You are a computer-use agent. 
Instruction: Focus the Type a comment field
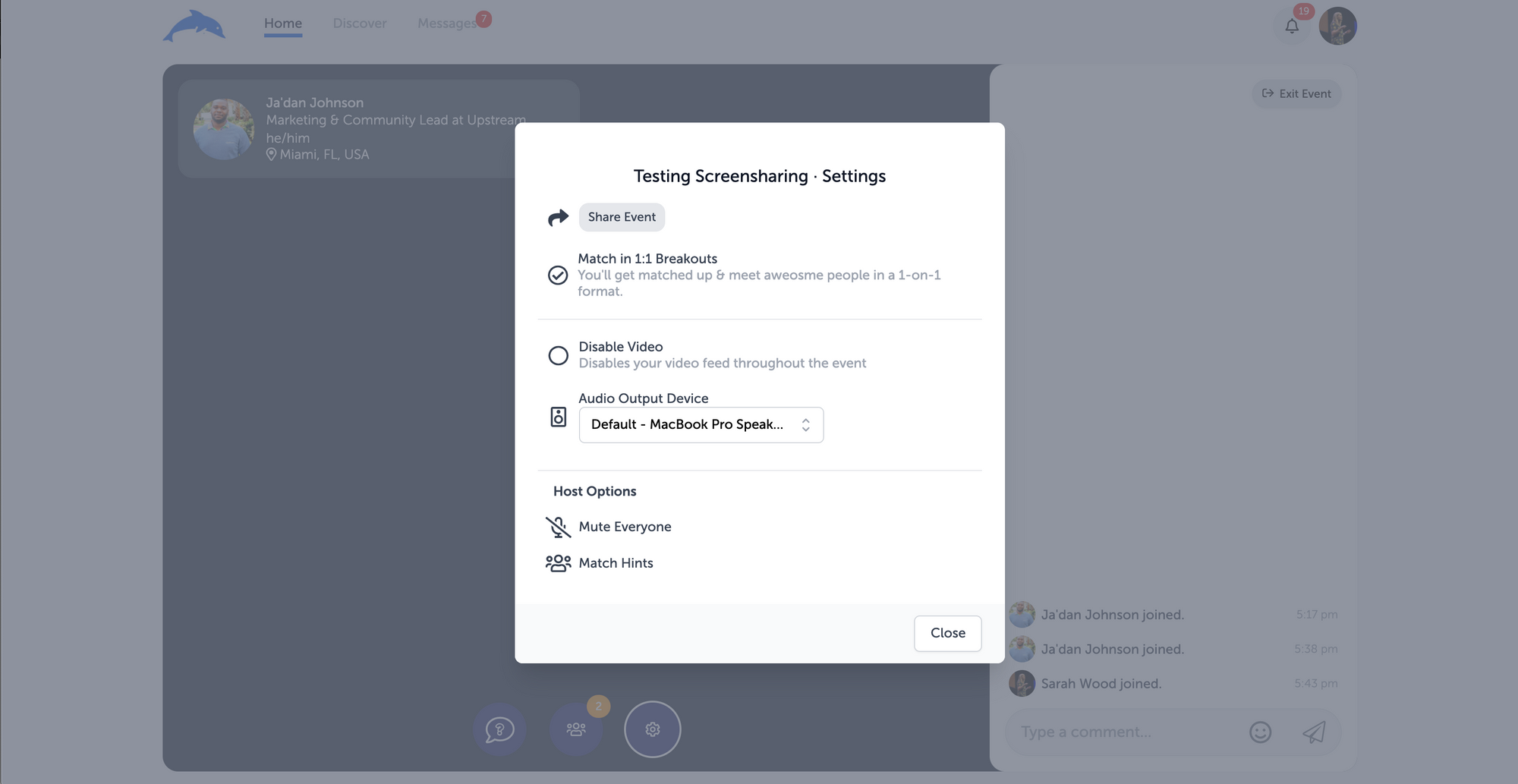1127,732
